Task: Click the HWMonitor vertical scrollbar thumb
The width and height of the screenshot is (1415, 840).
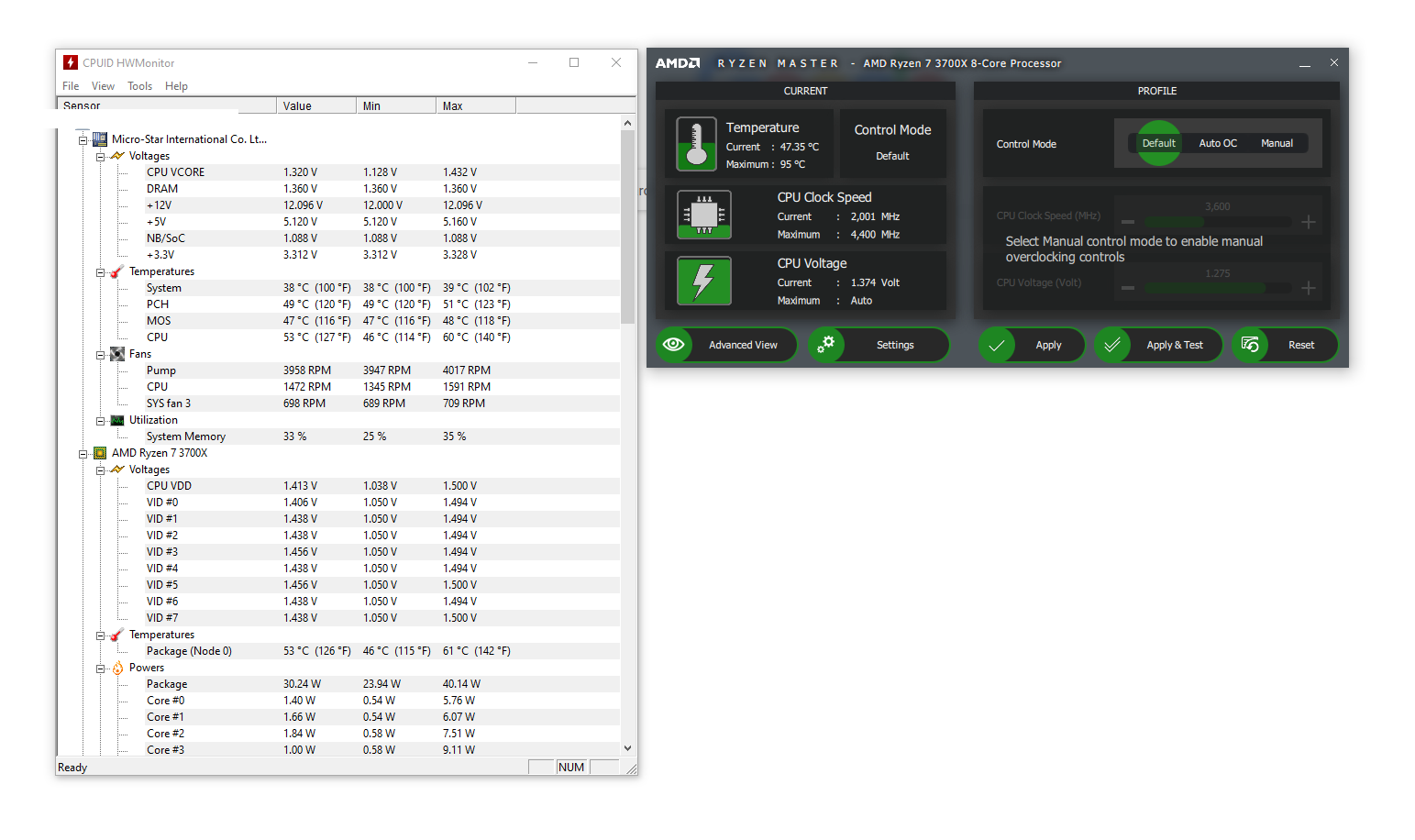Action: 628,227
